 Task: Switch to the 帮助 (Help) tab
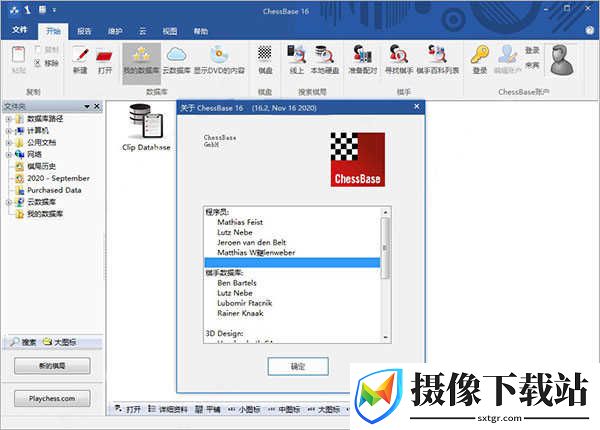coord(201,31)
